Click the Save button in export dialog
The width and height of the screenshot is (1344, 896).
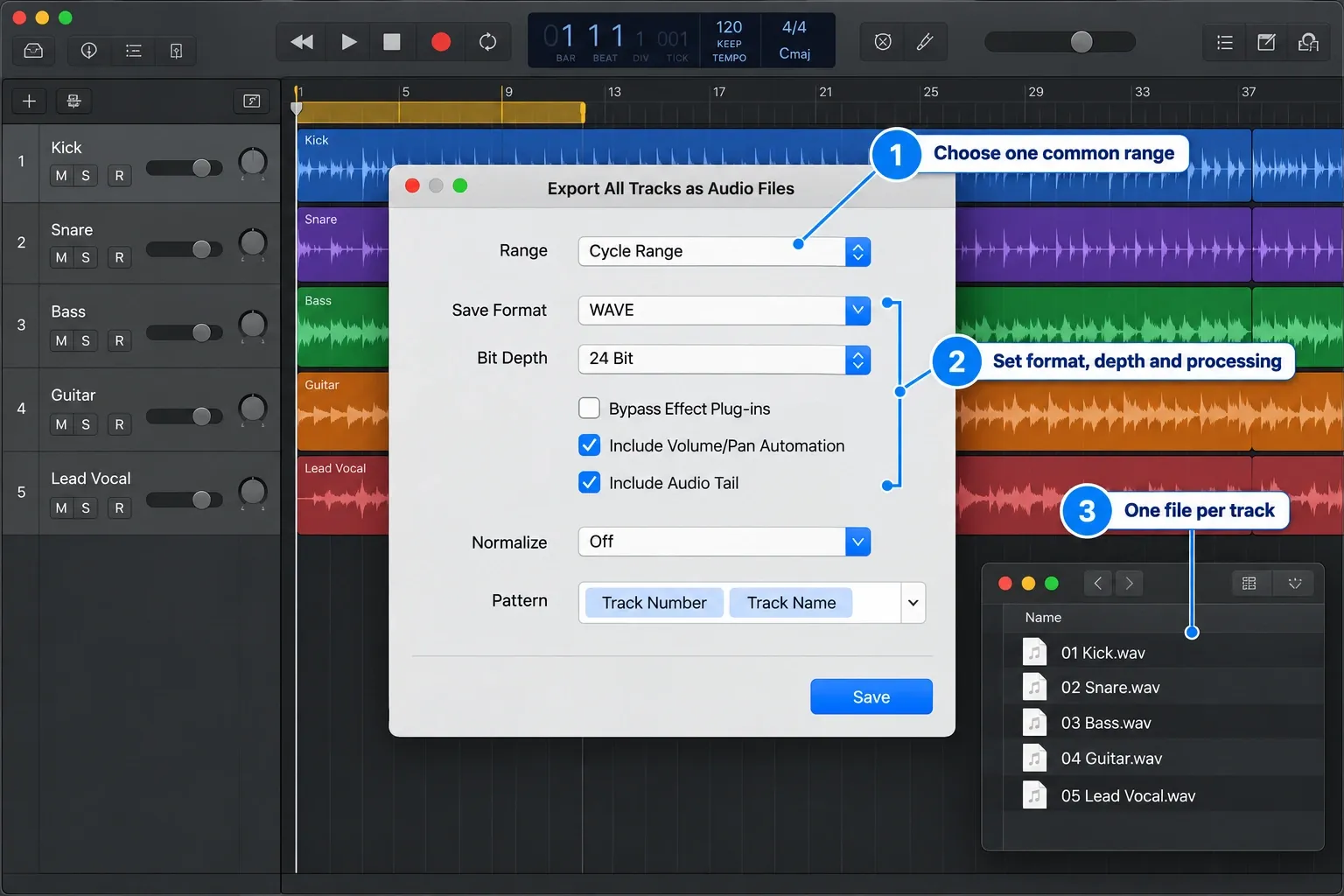click(871, 697)
